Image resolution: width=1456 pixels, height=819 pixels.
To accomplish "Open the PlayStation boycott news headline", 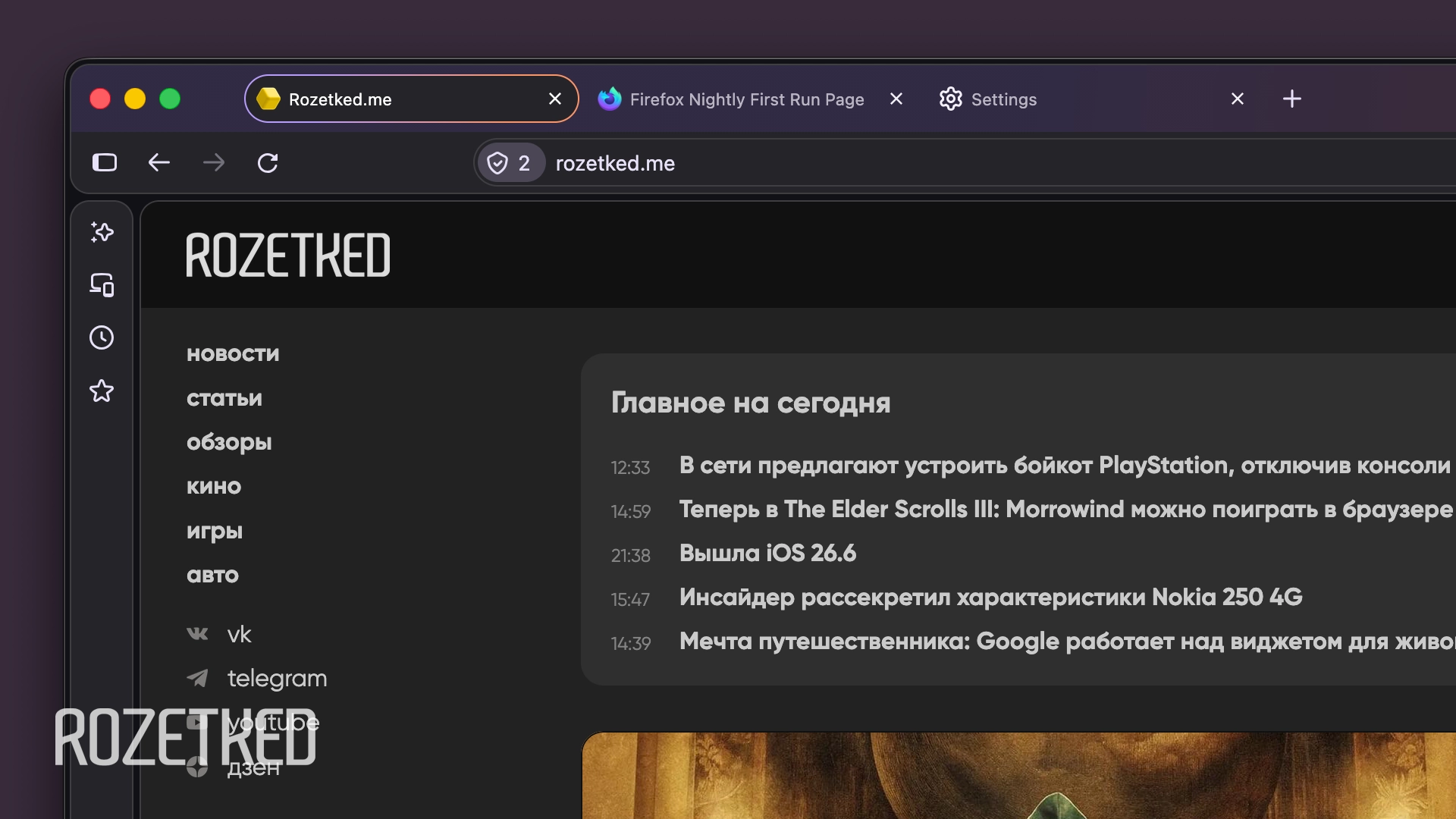I will click(1065, 466).
